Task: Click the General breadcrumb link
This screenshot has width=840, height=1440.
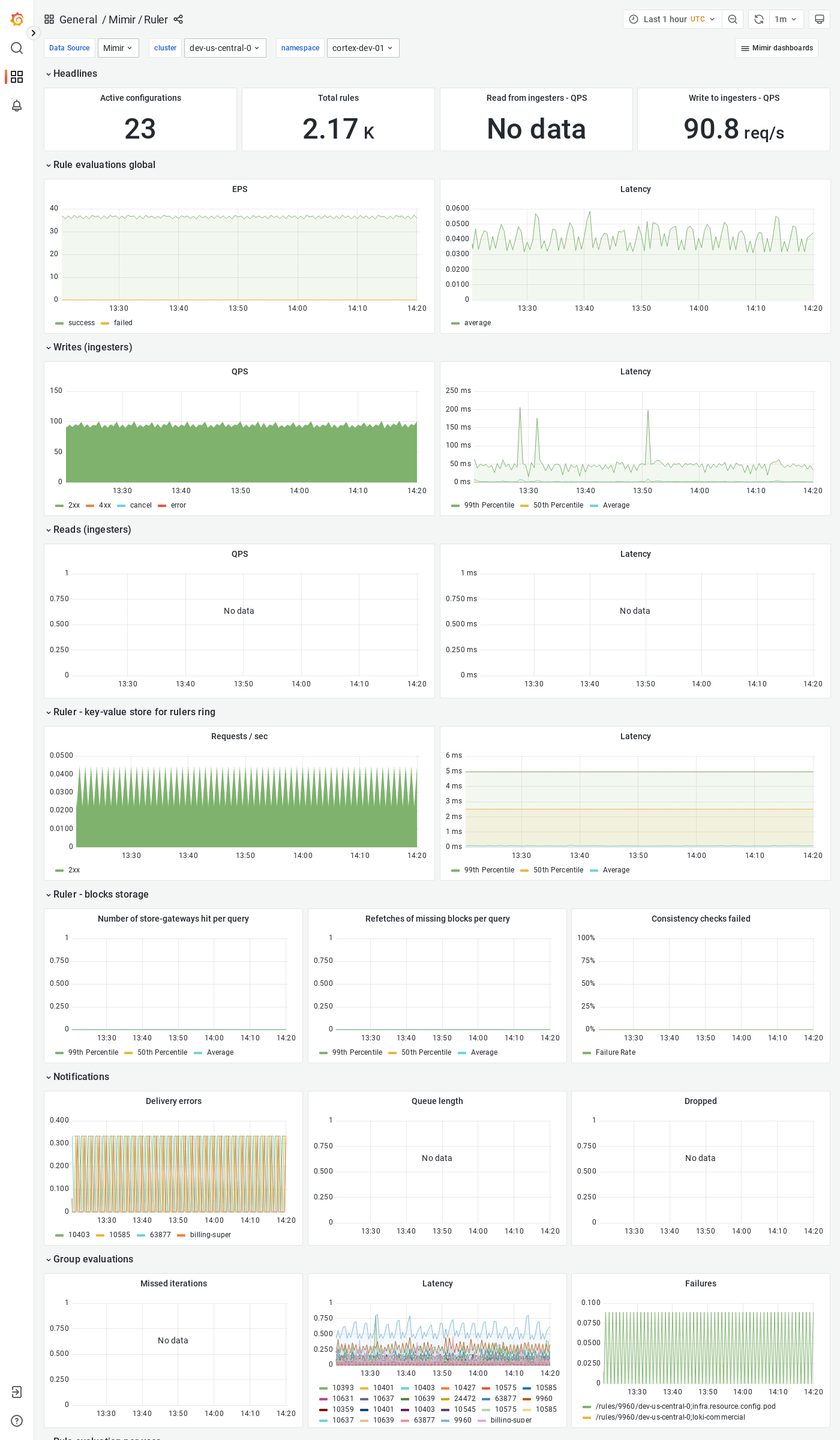Action: 78,19
